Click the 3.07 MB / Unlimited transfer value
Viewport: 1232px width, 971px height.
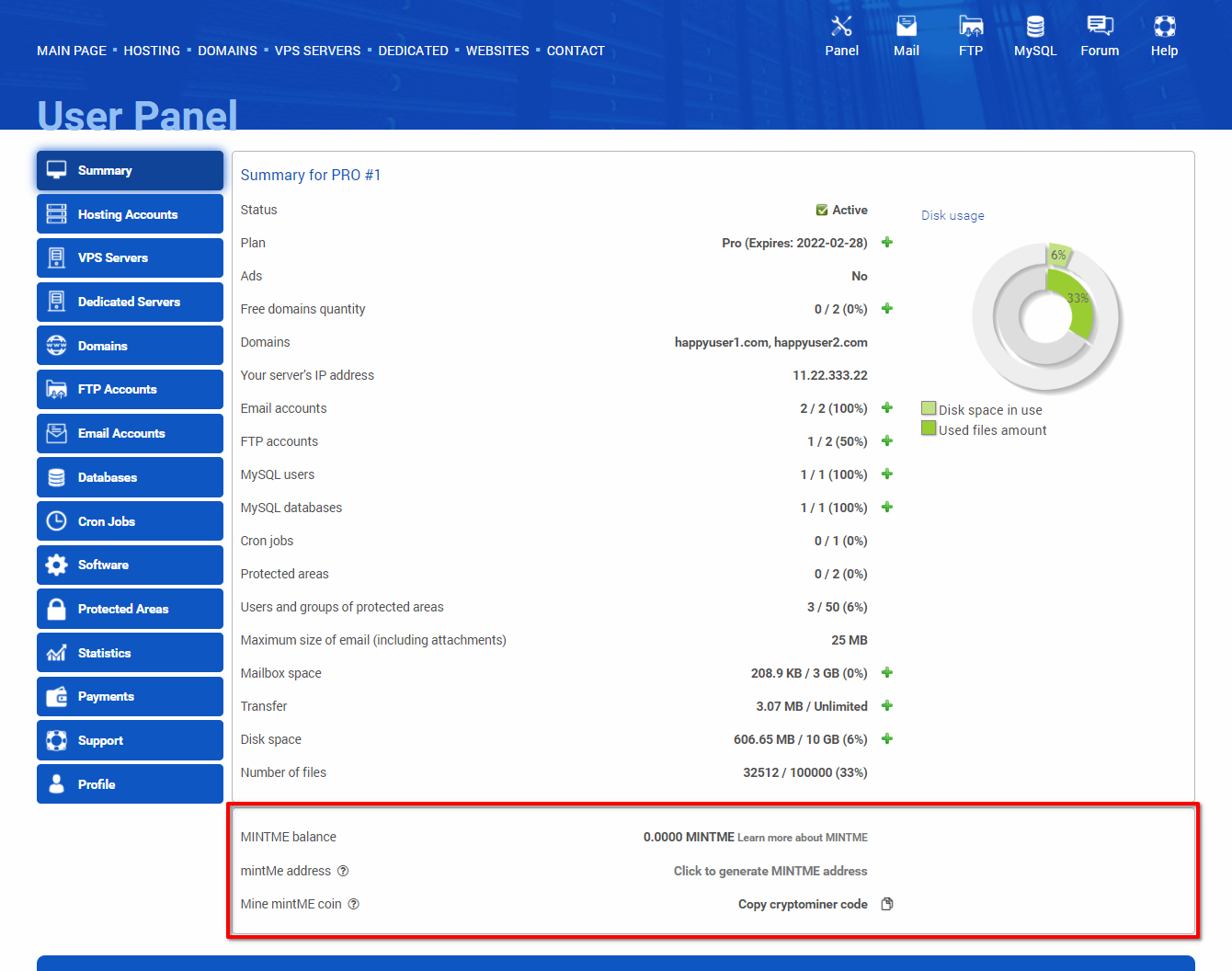click(812, 706)
